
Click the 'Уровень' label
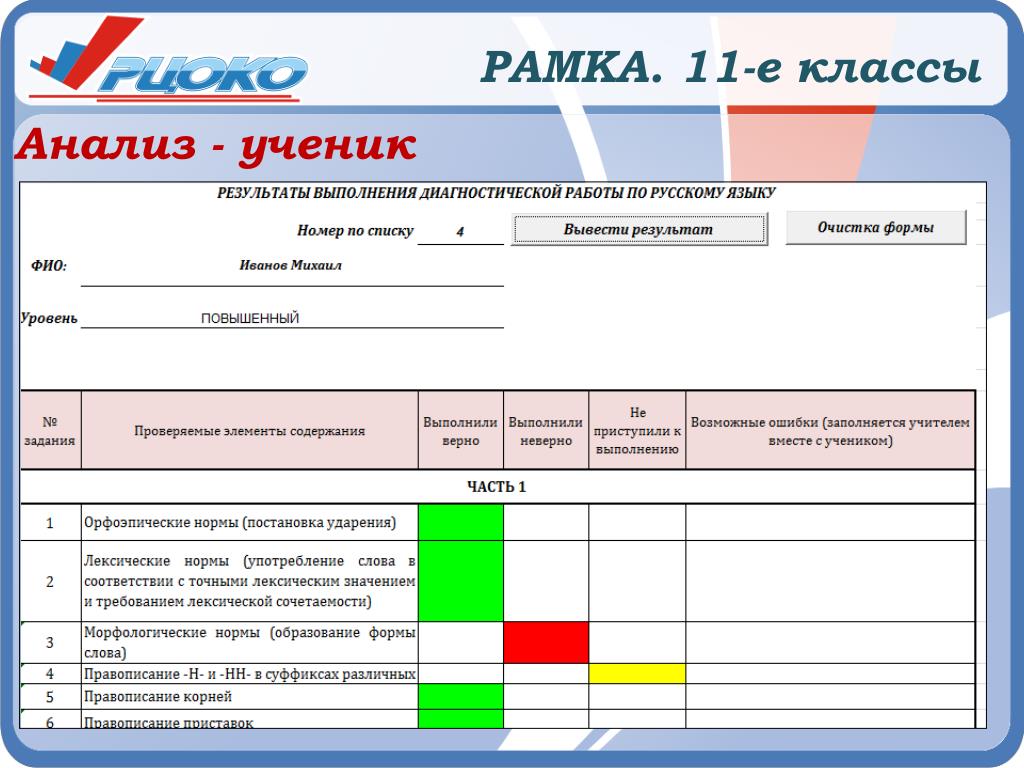pyautogui.click(x=49, y=318)
